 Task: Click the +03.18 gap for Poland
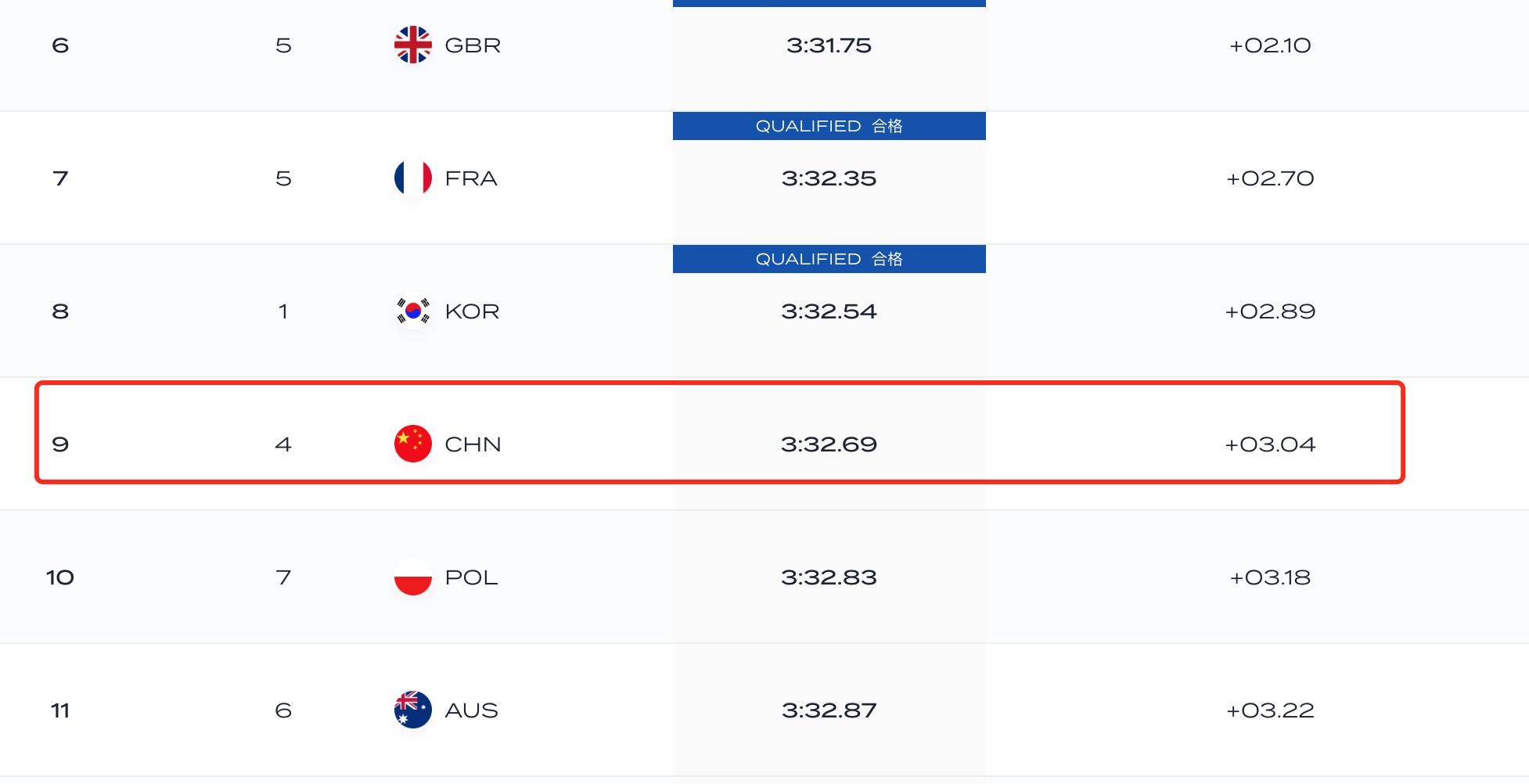coord(1269,577)
